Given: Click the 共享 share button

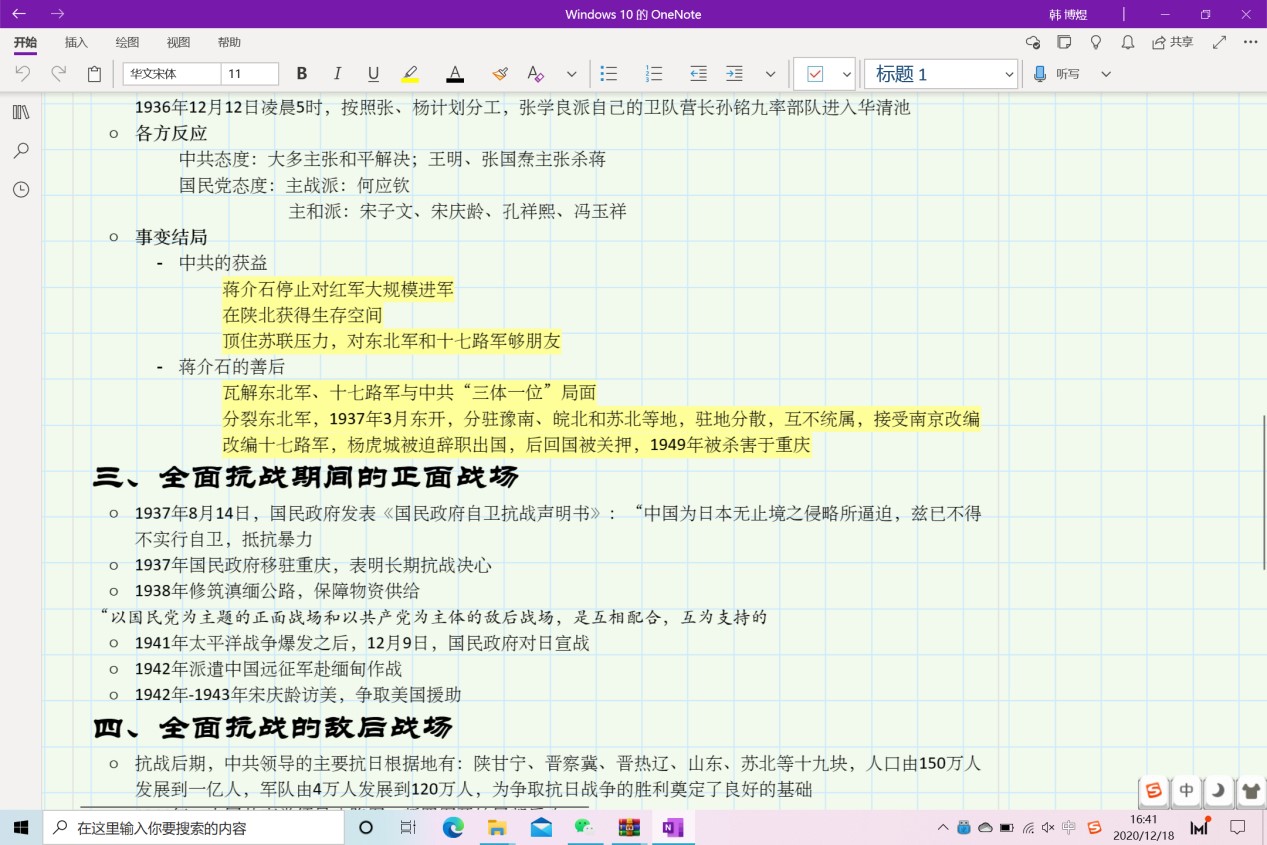Looking at the screenshot, I should click(x=1172, y=42).
